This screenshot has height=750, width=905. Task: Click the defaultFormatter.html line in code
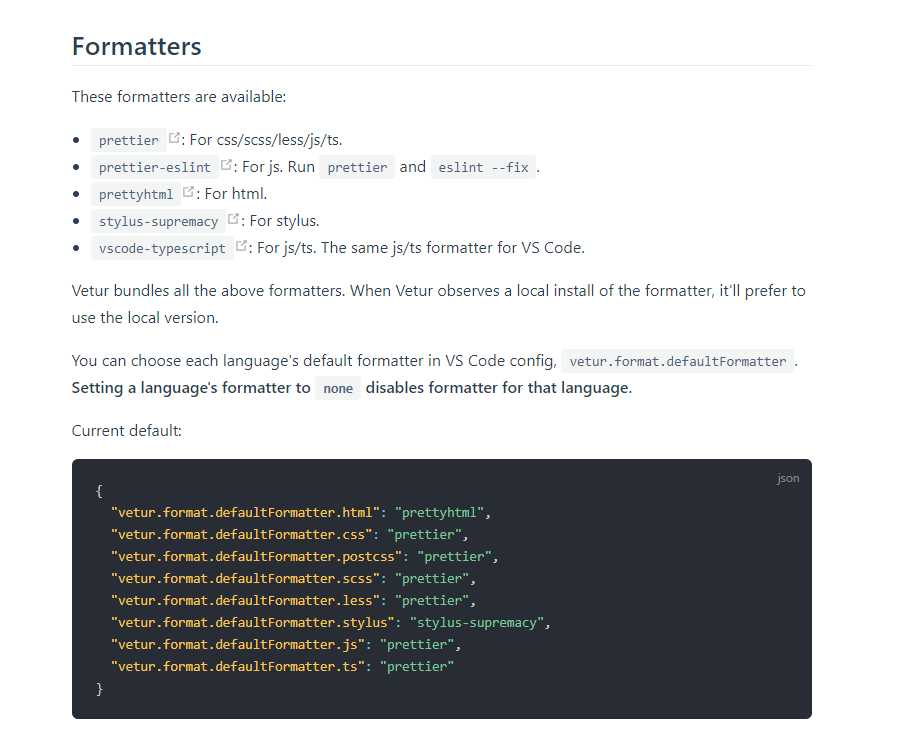pos(301,513)
